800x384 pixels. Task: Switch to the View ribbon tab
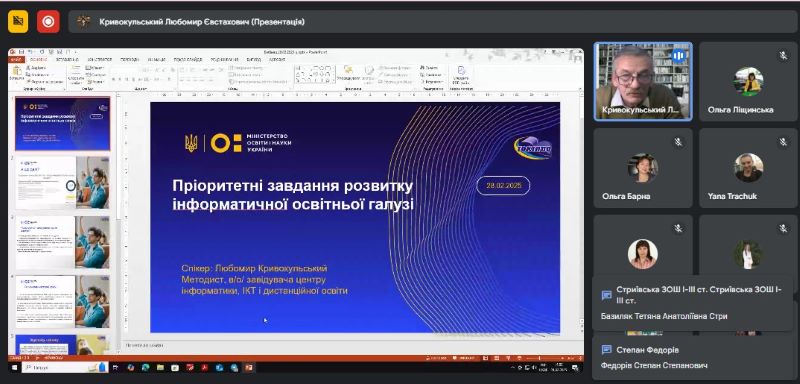click(253, 60)
